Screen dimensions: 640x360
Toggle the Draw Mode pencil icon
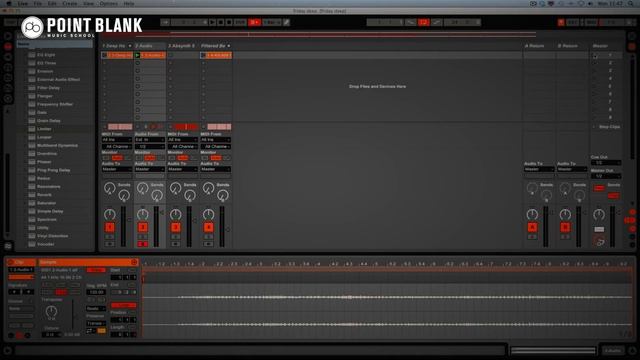point(287,22)
